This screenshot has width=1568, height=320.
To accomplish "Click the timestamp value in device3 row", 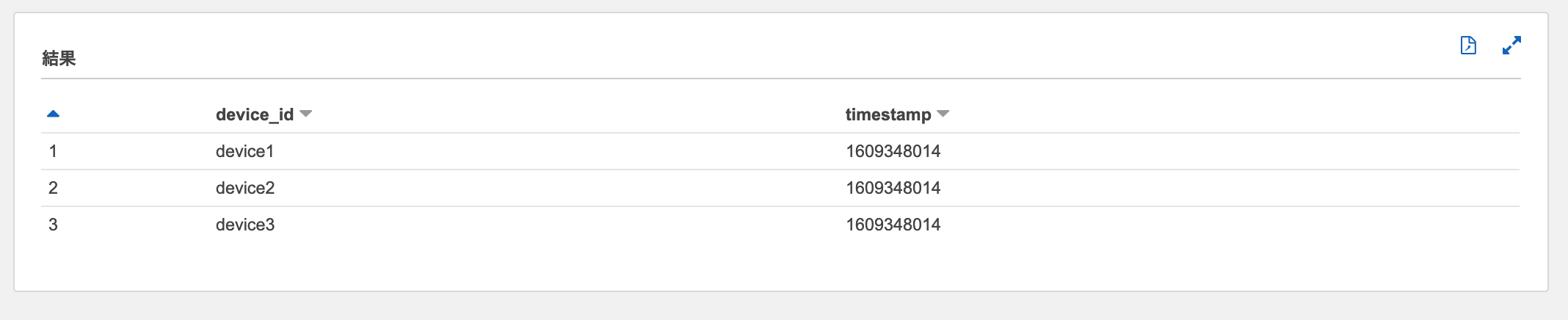I will 893,225.
